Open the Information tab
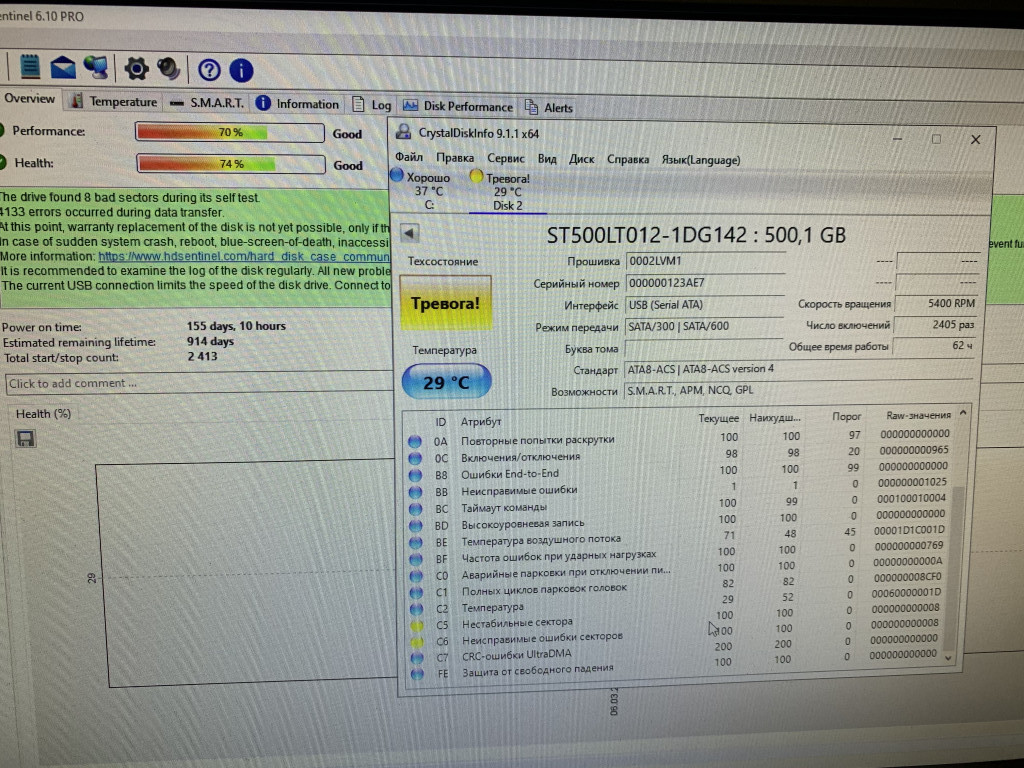This screenshot has height=768, width=1024. point(298,104)
